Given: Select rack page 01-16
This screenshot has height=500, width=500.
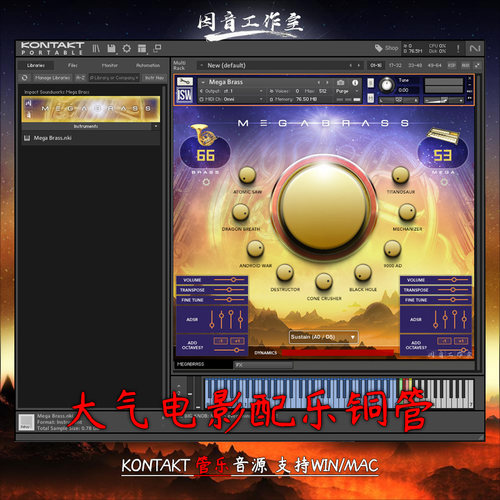Looking at the screenshot, I should [376, 65].
